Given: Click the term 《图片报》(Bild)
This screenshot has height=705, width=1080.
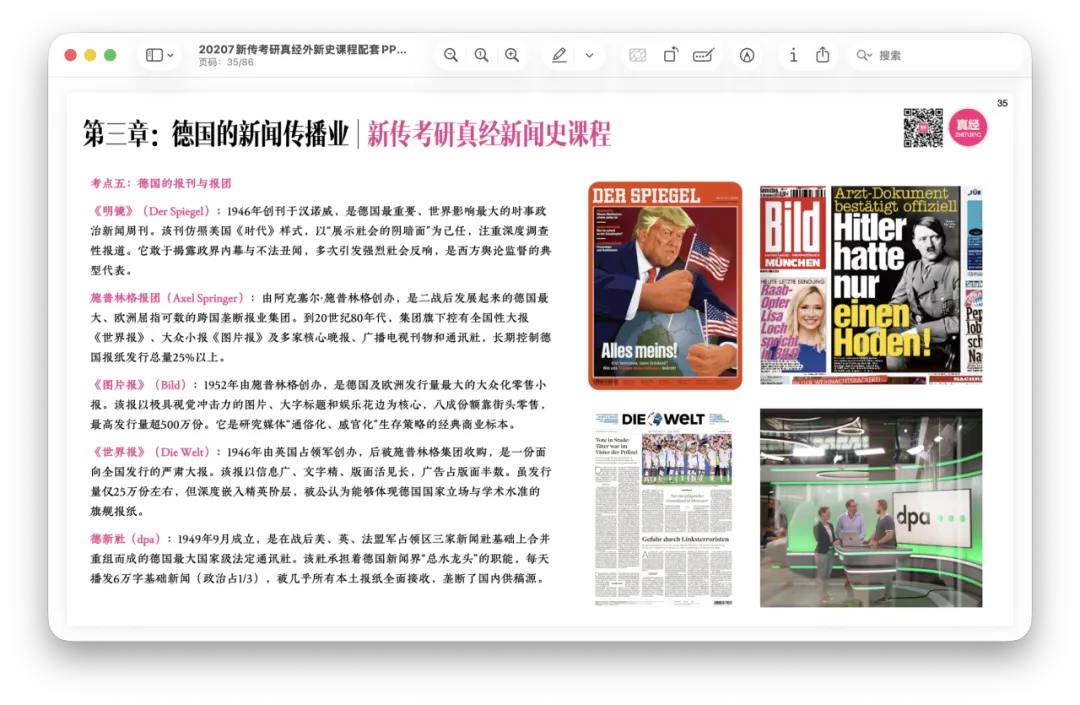Looking at the screenshot, I should click(139, 385).
